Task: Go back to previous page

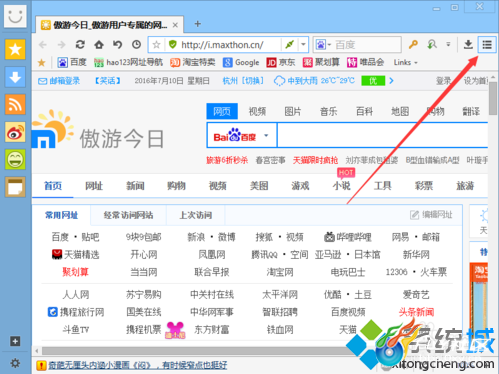Action: 43,45
